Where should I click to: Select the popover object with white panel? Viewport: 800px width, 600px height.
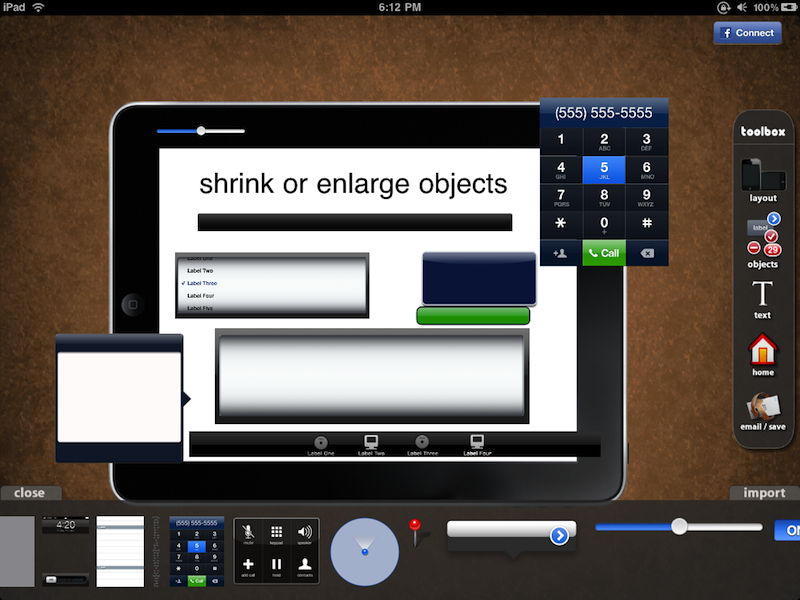pos(121,398)
